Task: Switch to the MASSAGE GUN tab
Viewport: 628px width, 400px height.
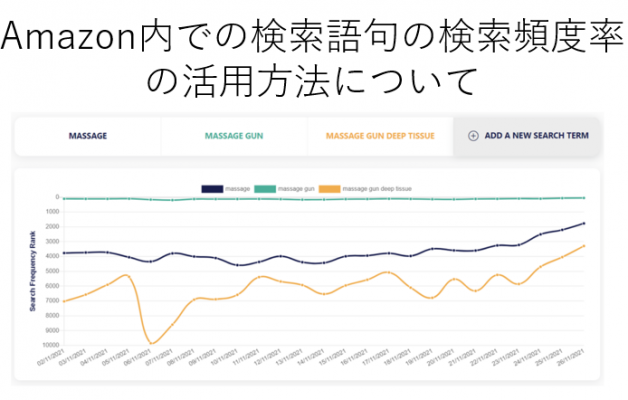Action: 234,134
